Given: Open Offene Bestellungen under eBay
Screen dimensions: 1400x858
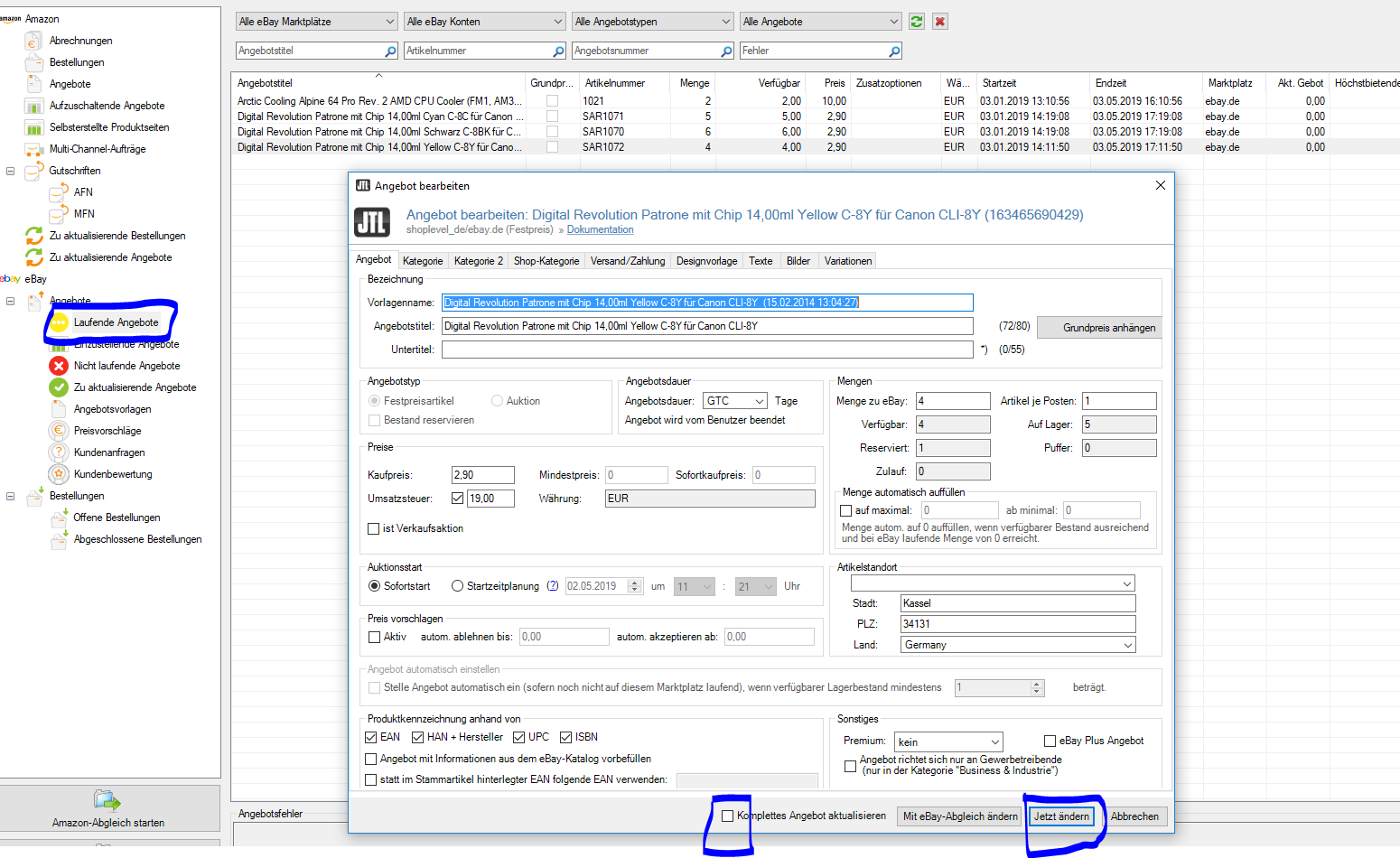Looking at the screenshot, I should tap(117, 518).
